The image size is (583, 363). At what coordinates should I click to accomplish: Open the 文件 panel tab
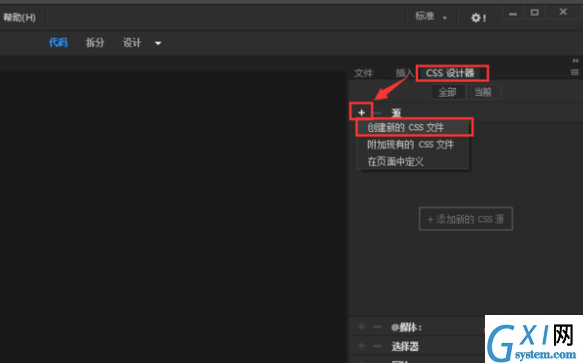pyautogui.click(x=363, y=73)
